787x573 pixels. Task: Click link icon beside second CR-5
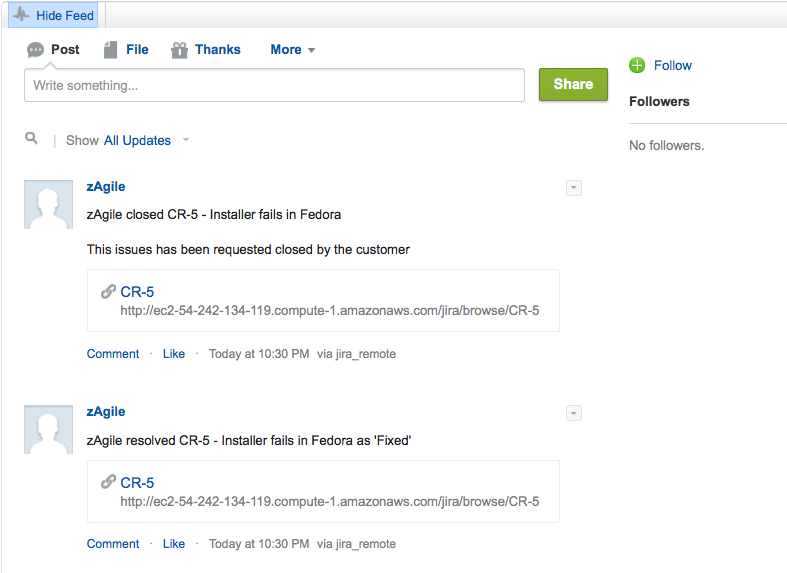tap(108, 482)
